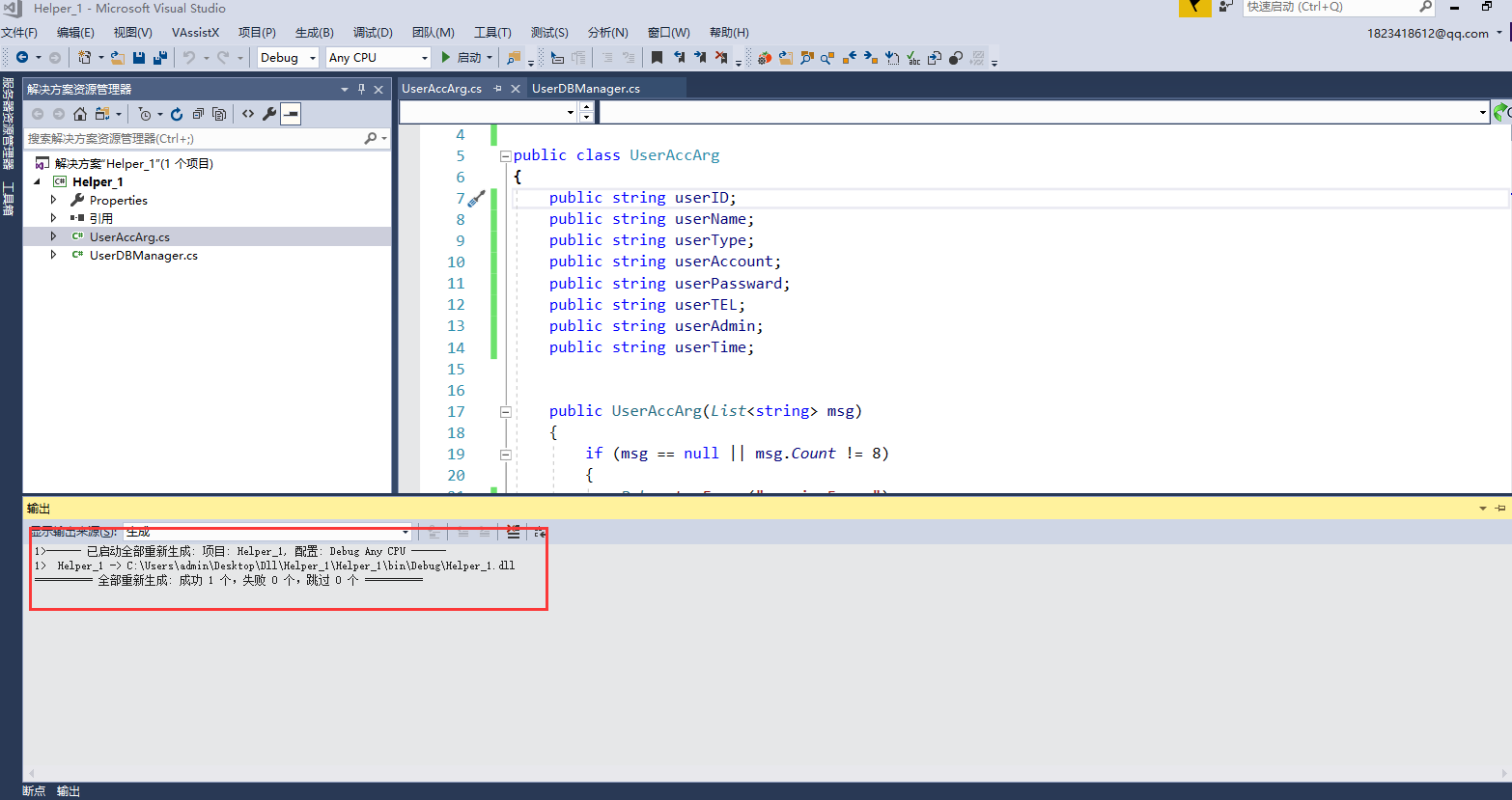Open the VAssistX menu
The image size is (1512, 800).
coord(195,33)
